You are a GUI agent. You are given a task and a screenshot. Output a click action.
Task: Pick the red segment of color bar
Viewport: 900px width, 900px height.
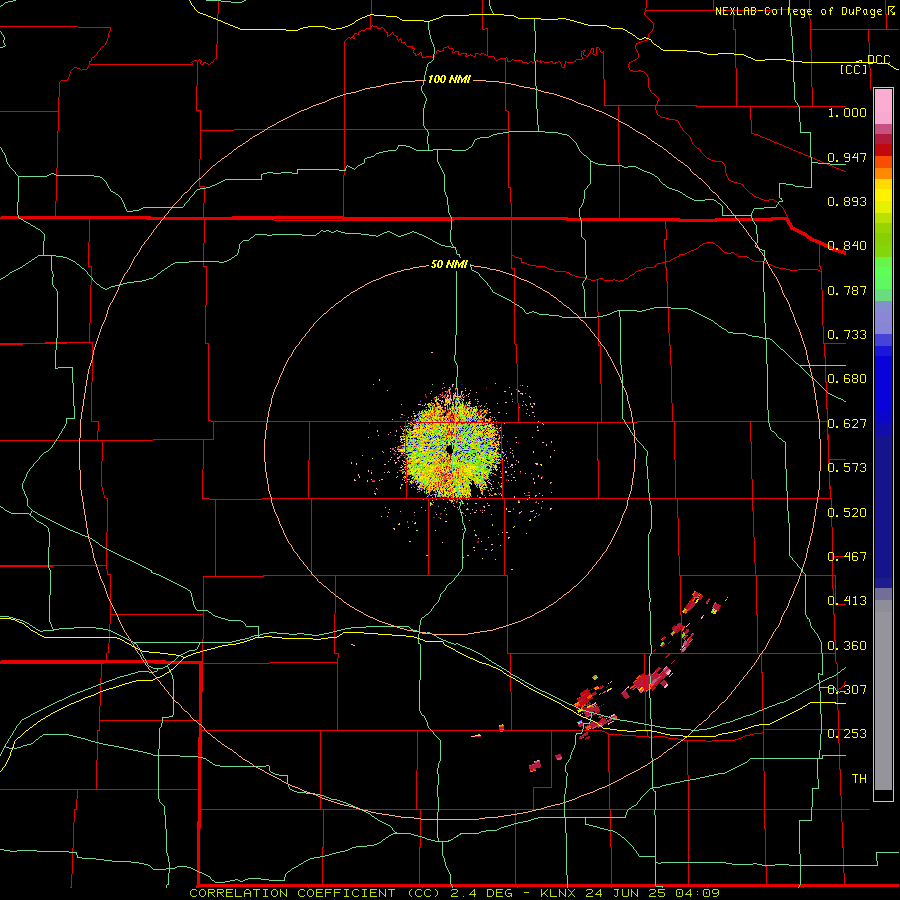pos(883,150)
